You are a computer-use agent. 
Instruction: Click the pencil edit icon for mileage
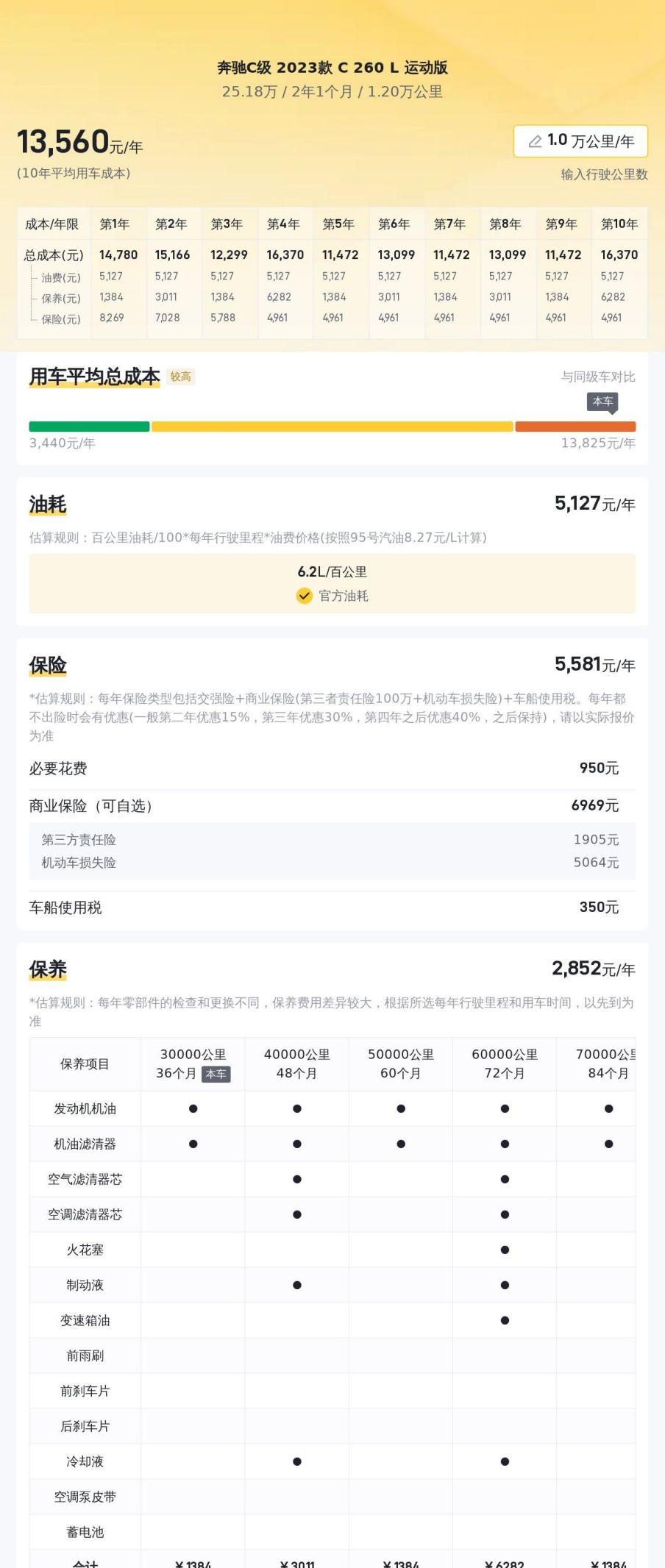point(536,141)
